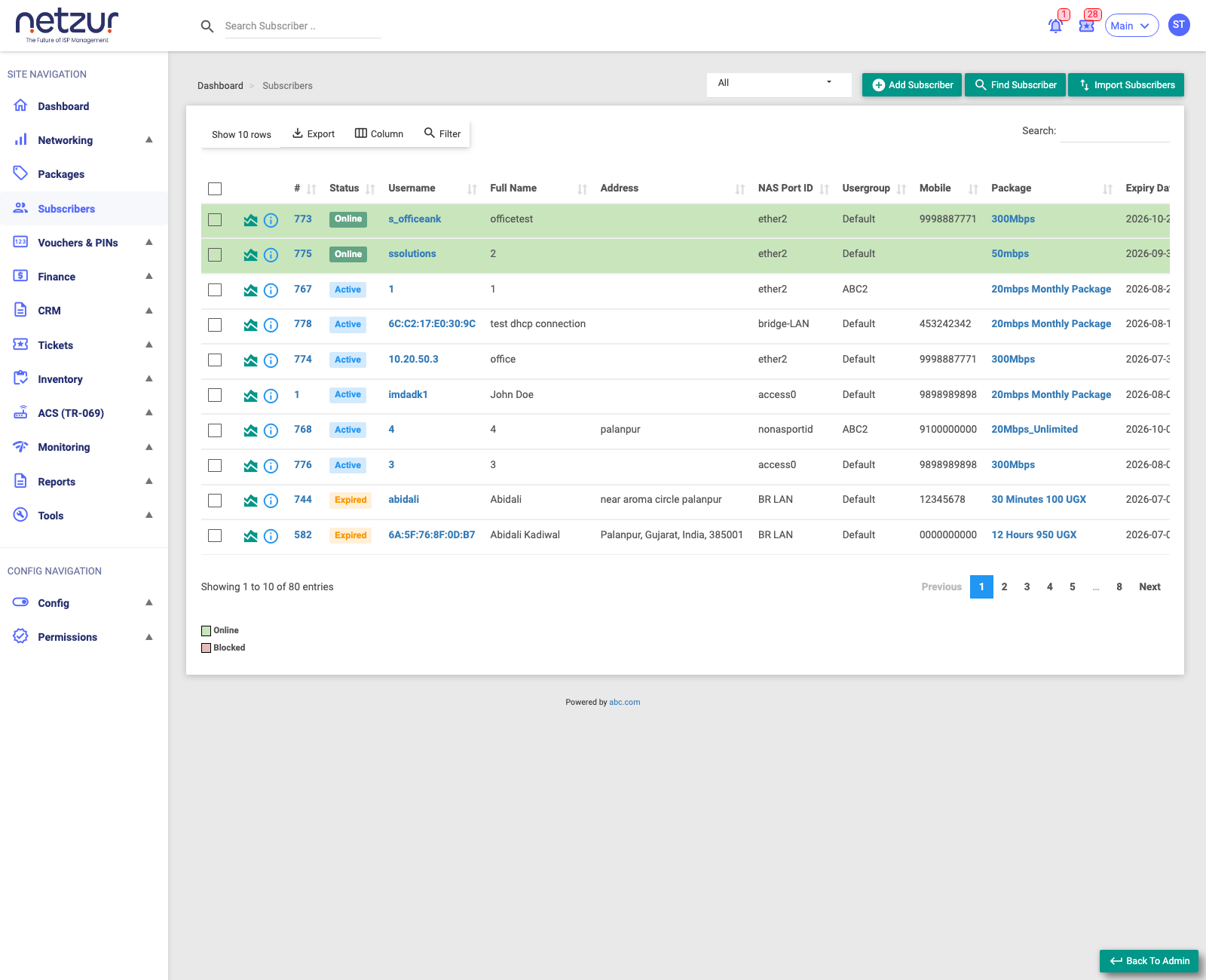Open usage graph icon for abidali row

251,501
